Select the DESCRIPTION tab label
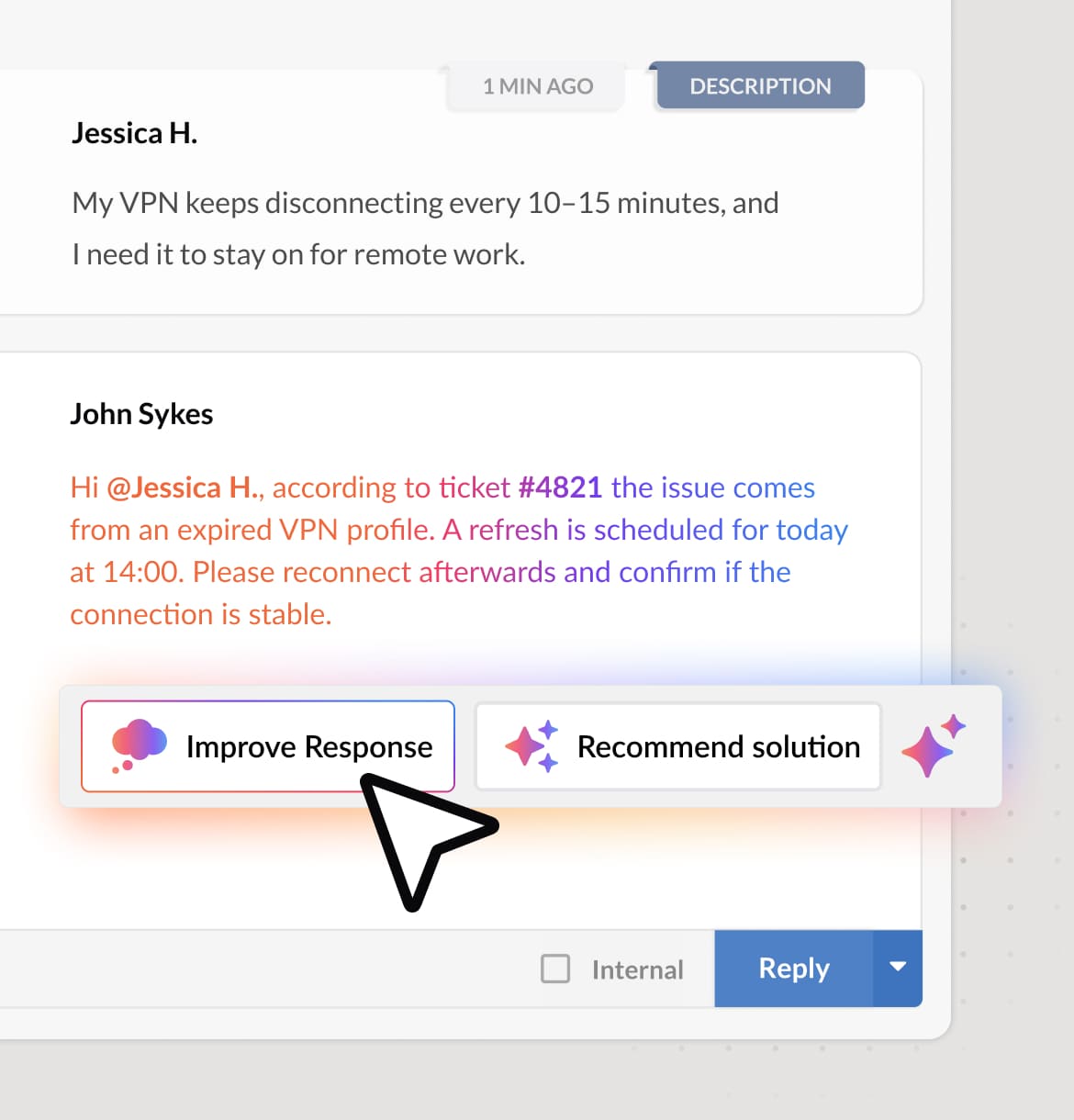The height and width of the screenshot is (1120, 1074). pyautogui.click(x=760, y=86)
